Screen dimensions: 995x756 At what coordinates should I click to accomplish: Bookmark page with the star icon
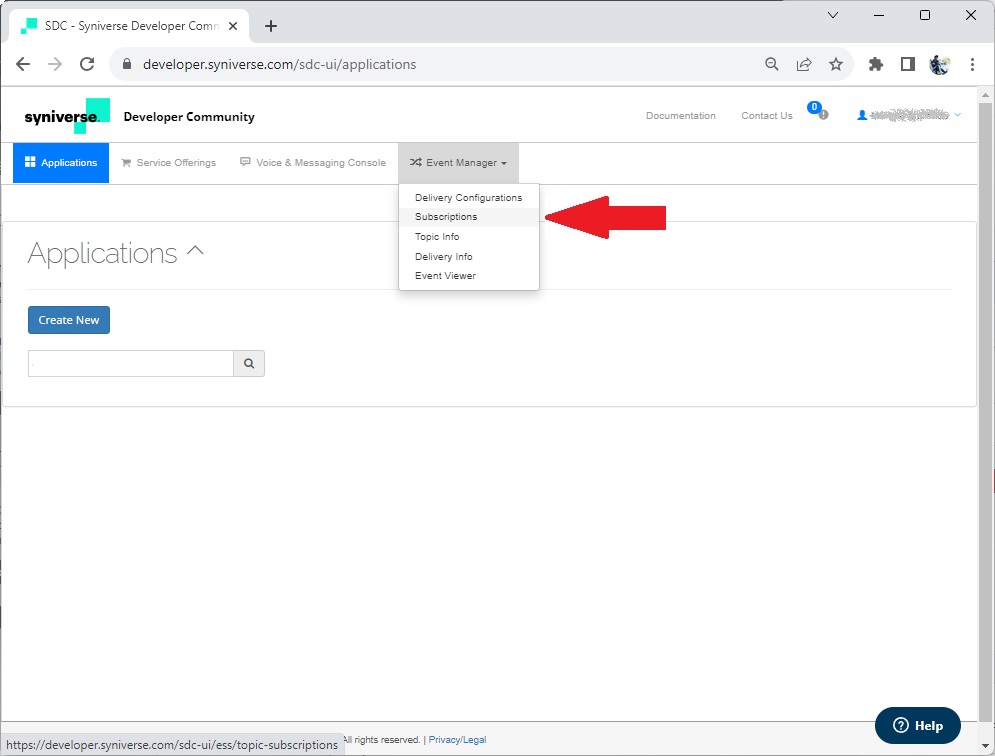[836, 64]
